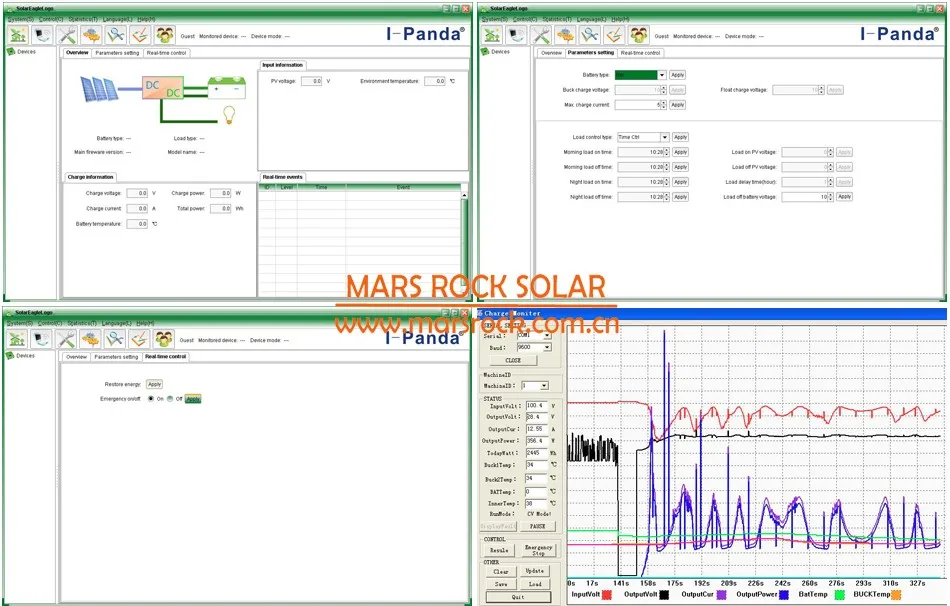
Task: Open the System menu in Overview window
Action: coord(21,19)
